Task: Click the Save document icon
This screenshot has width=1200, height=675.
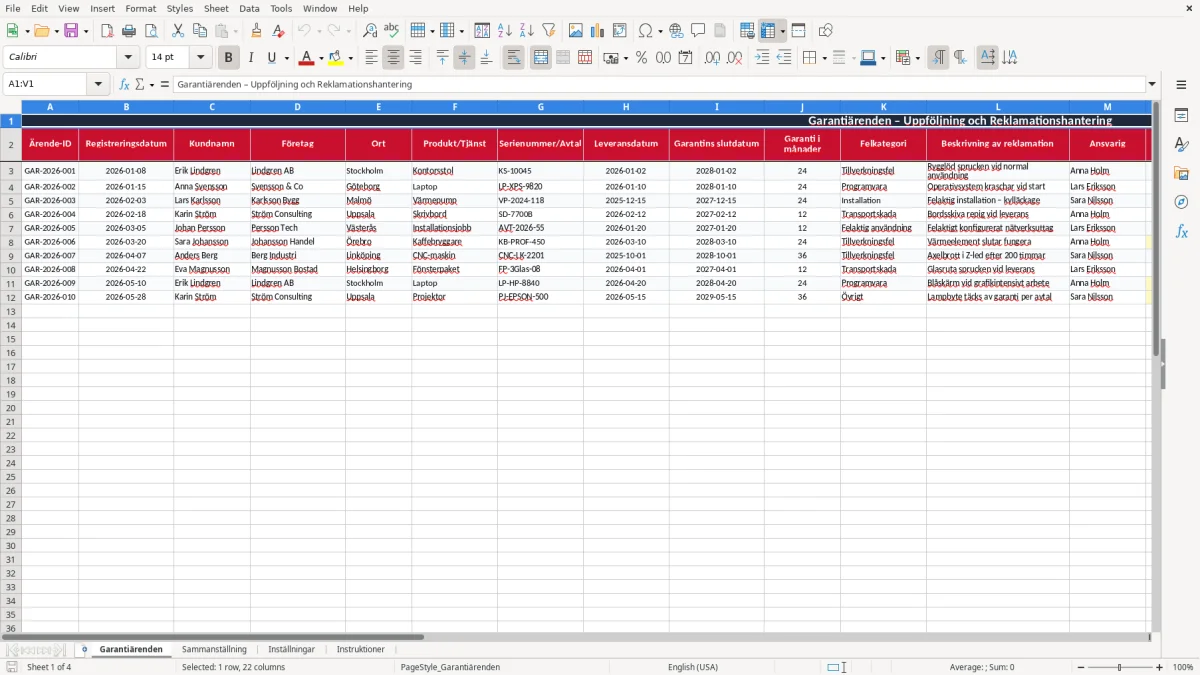Action: [x=71, y=31]
